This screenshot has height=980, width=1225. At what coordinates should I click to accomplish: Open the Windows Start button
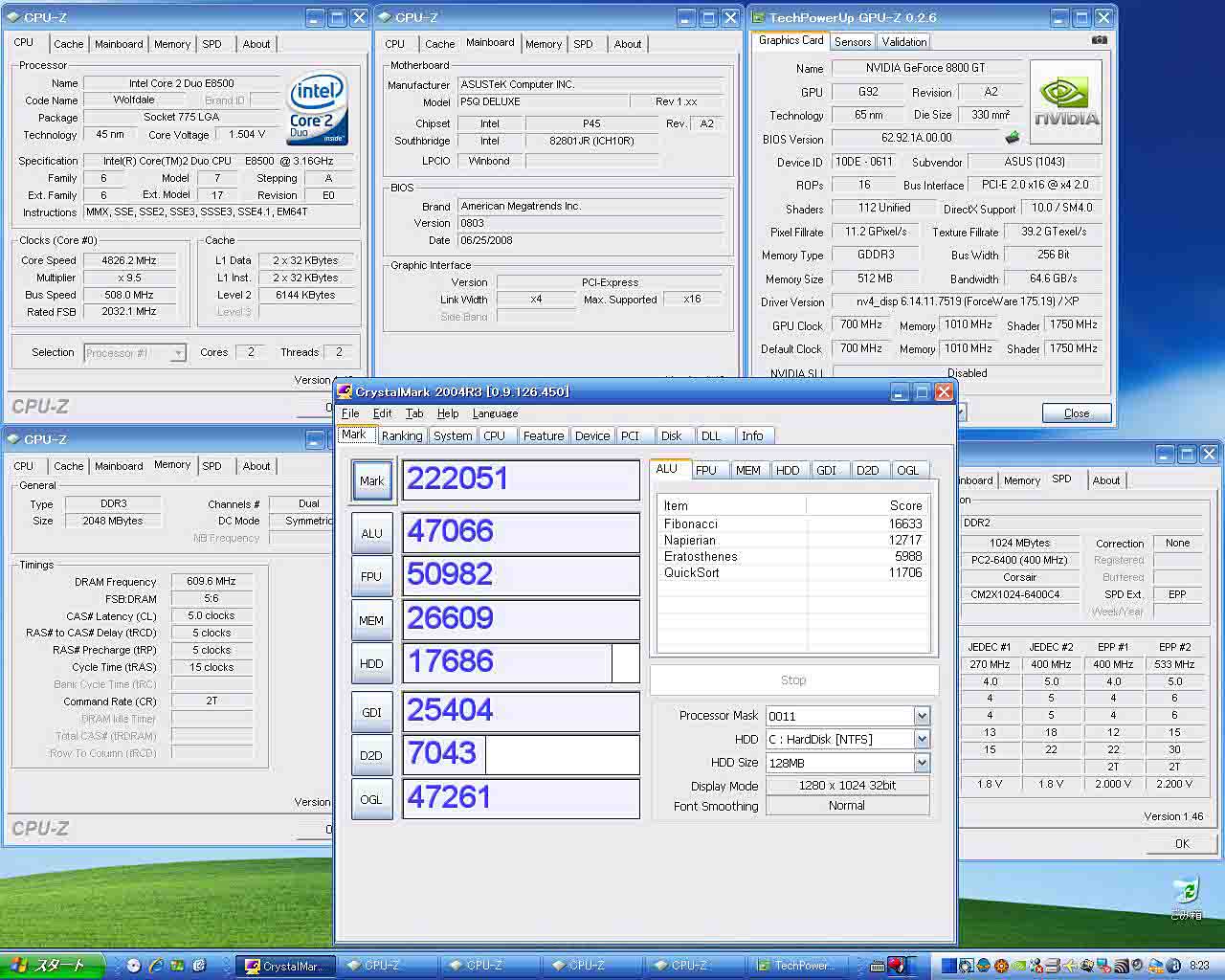52,966
